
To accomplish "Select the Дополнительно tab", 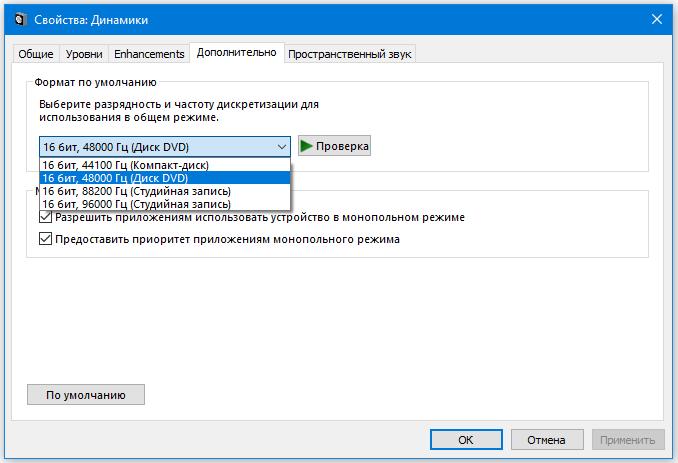I will 236,53.
